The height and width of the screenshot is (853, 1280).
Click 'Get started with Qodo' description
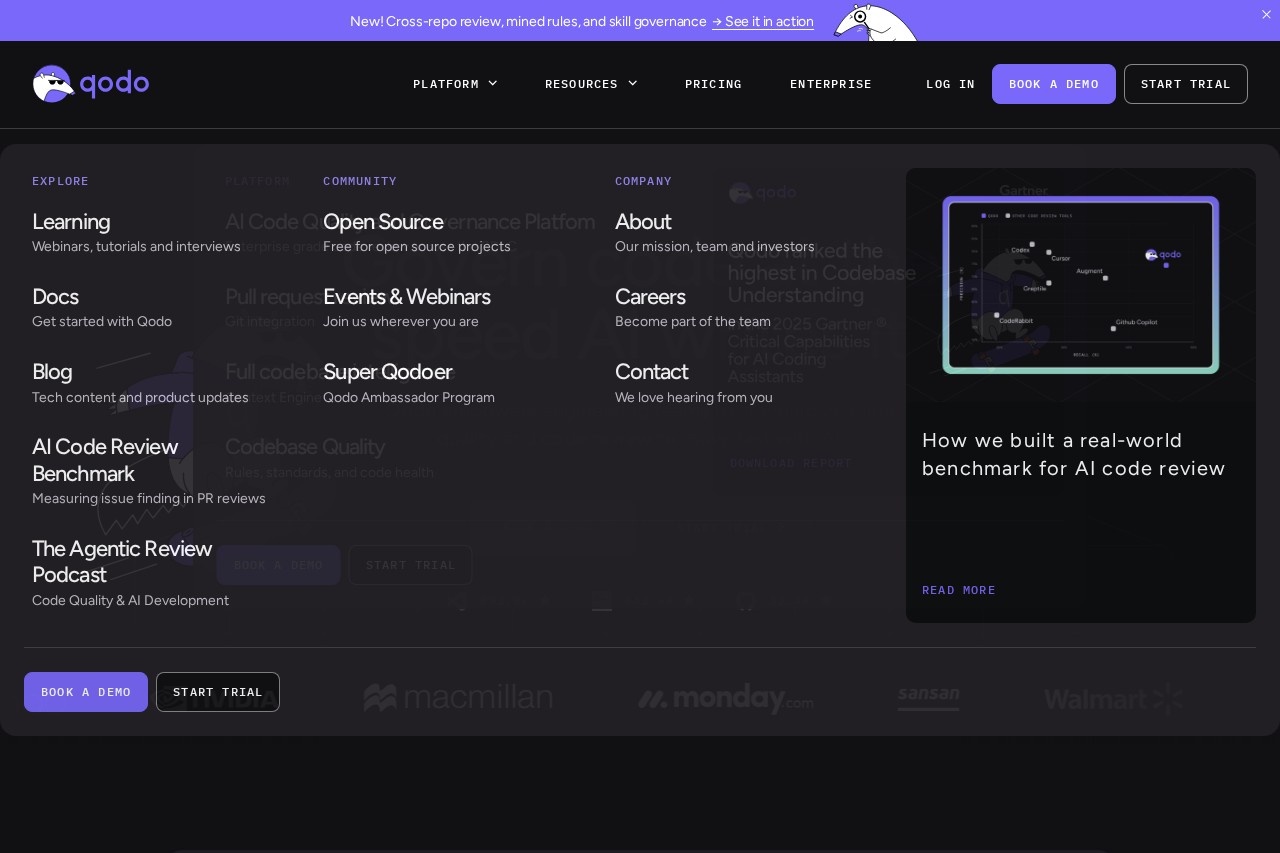pyautogui.click(x=102, y=321)
